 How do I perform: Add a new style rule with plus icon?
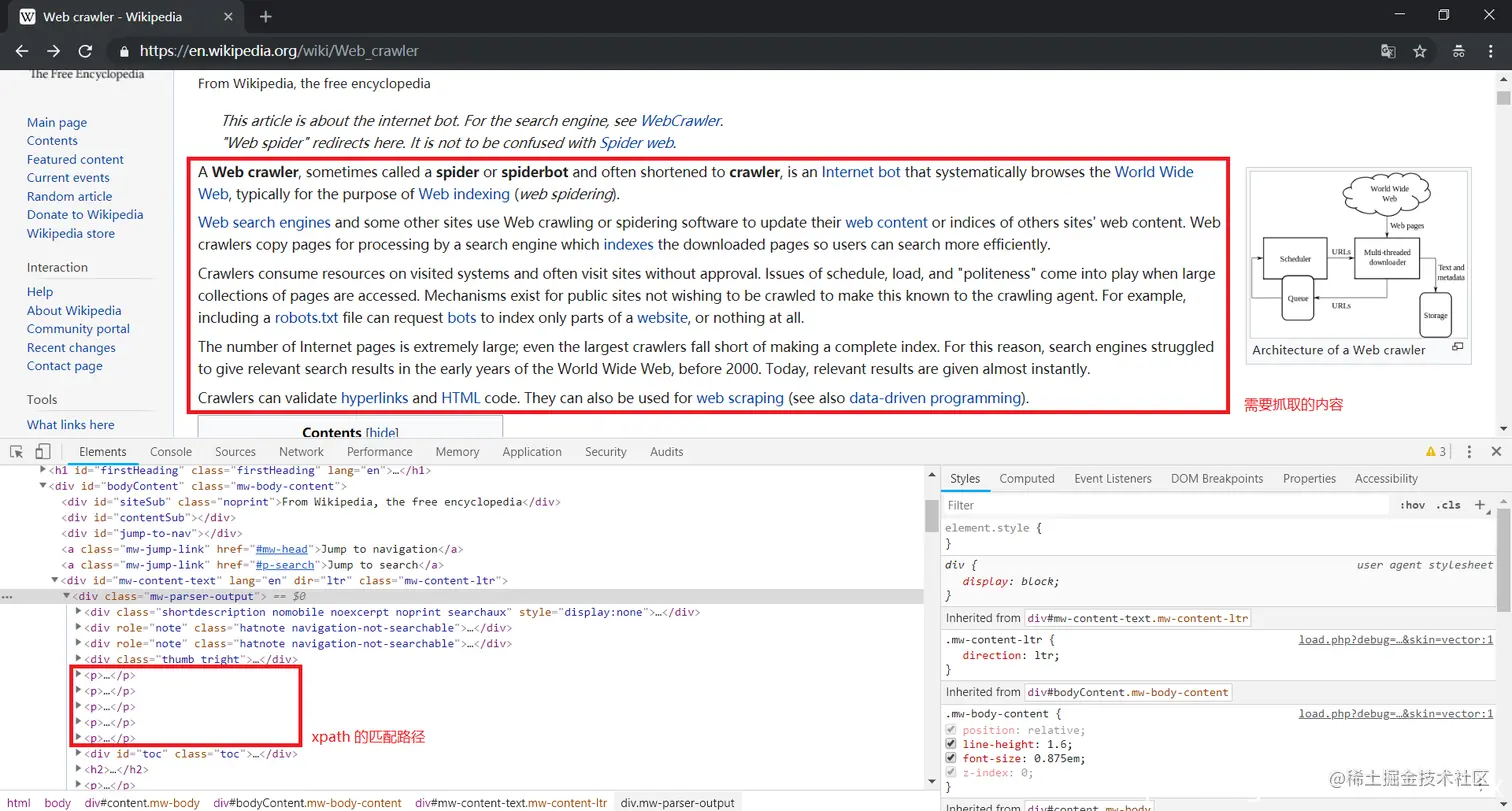click(1480, 505)
